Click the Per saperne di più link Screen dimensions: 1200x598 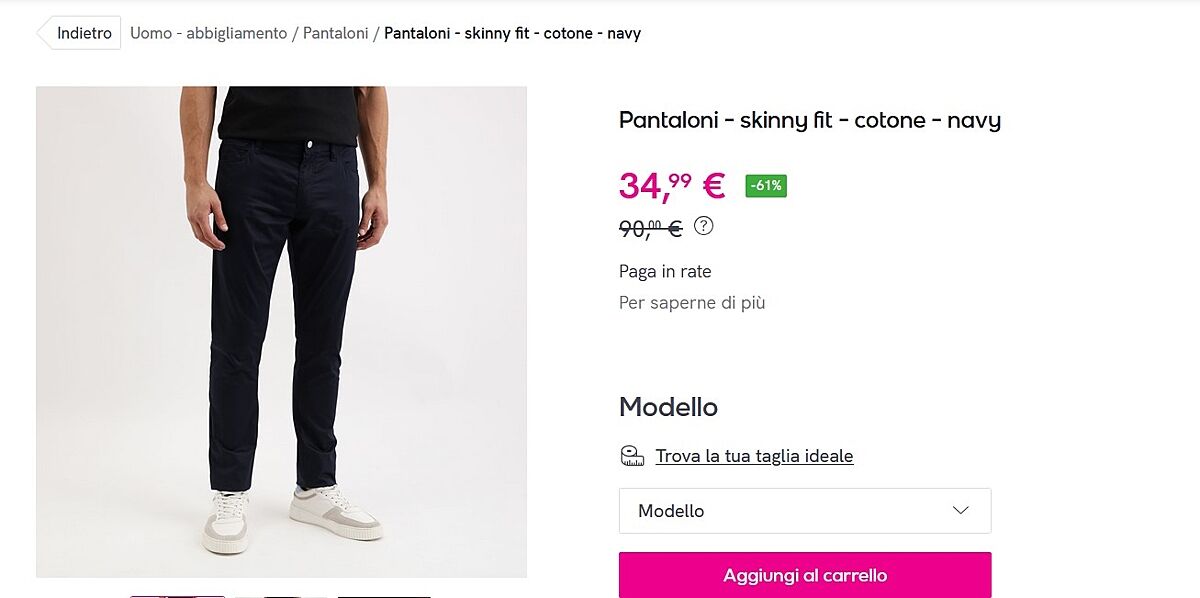[691, 302]
